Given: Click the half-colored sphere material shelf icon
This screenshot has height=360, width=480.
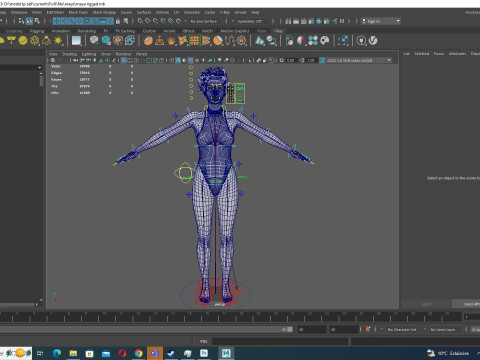Looking at the screenshot, I should [301, 41].
